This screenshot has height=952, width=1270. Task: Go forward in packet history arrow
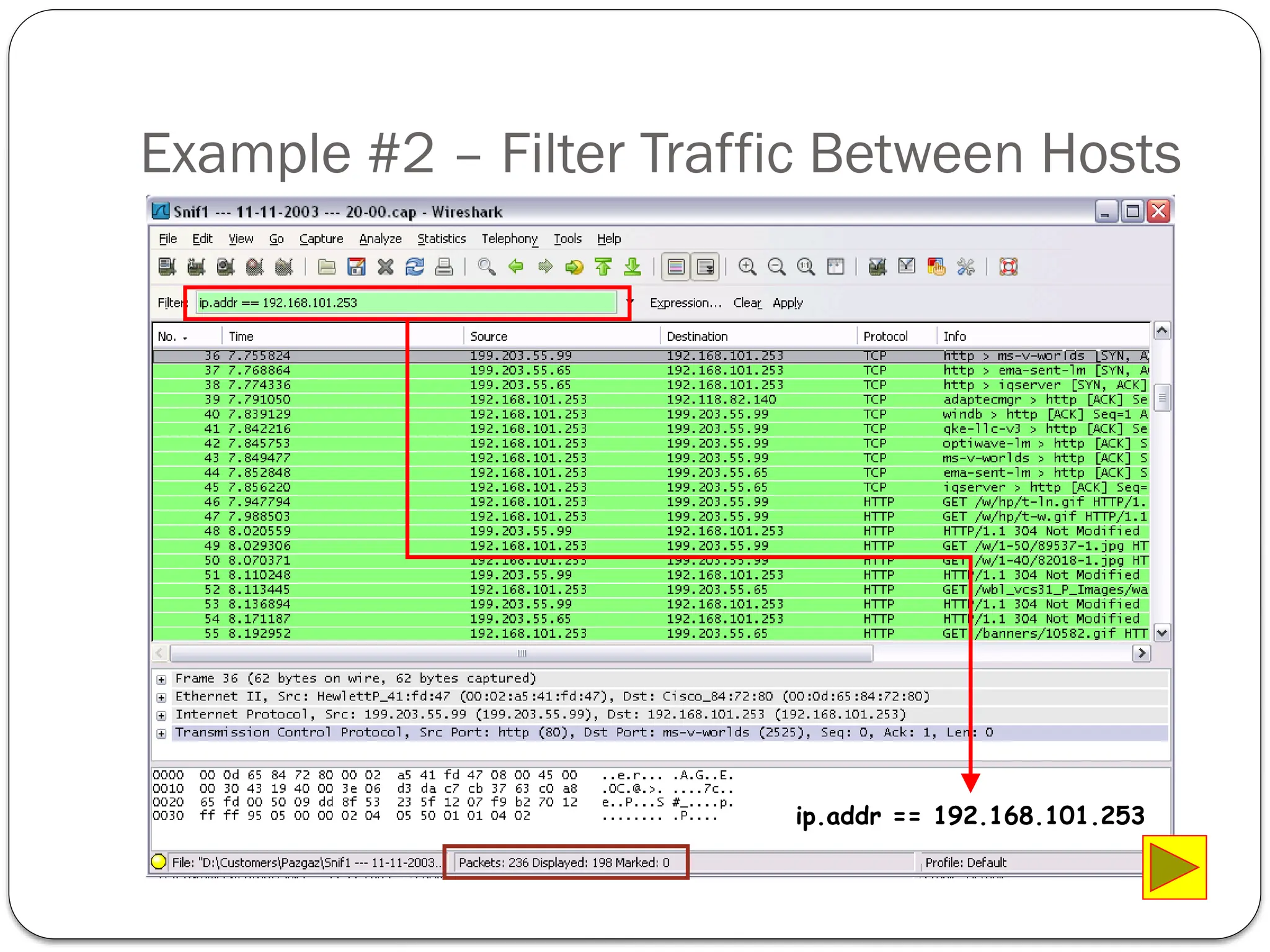pos(545,267)
